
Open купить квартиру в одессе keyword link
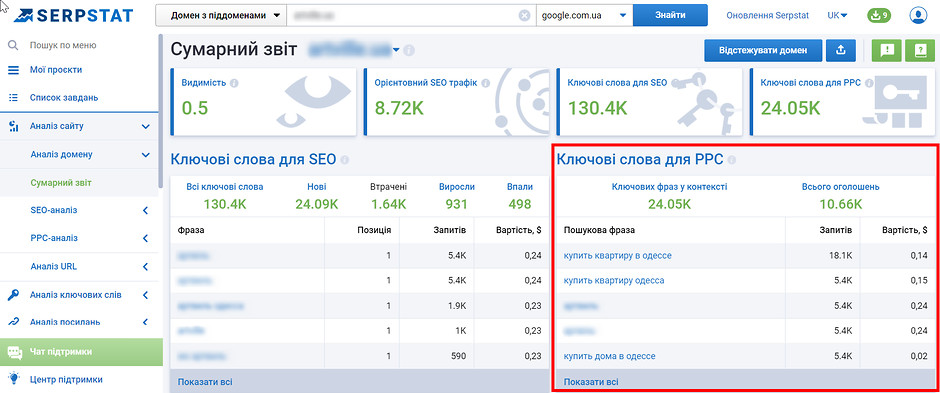(617, 255)
